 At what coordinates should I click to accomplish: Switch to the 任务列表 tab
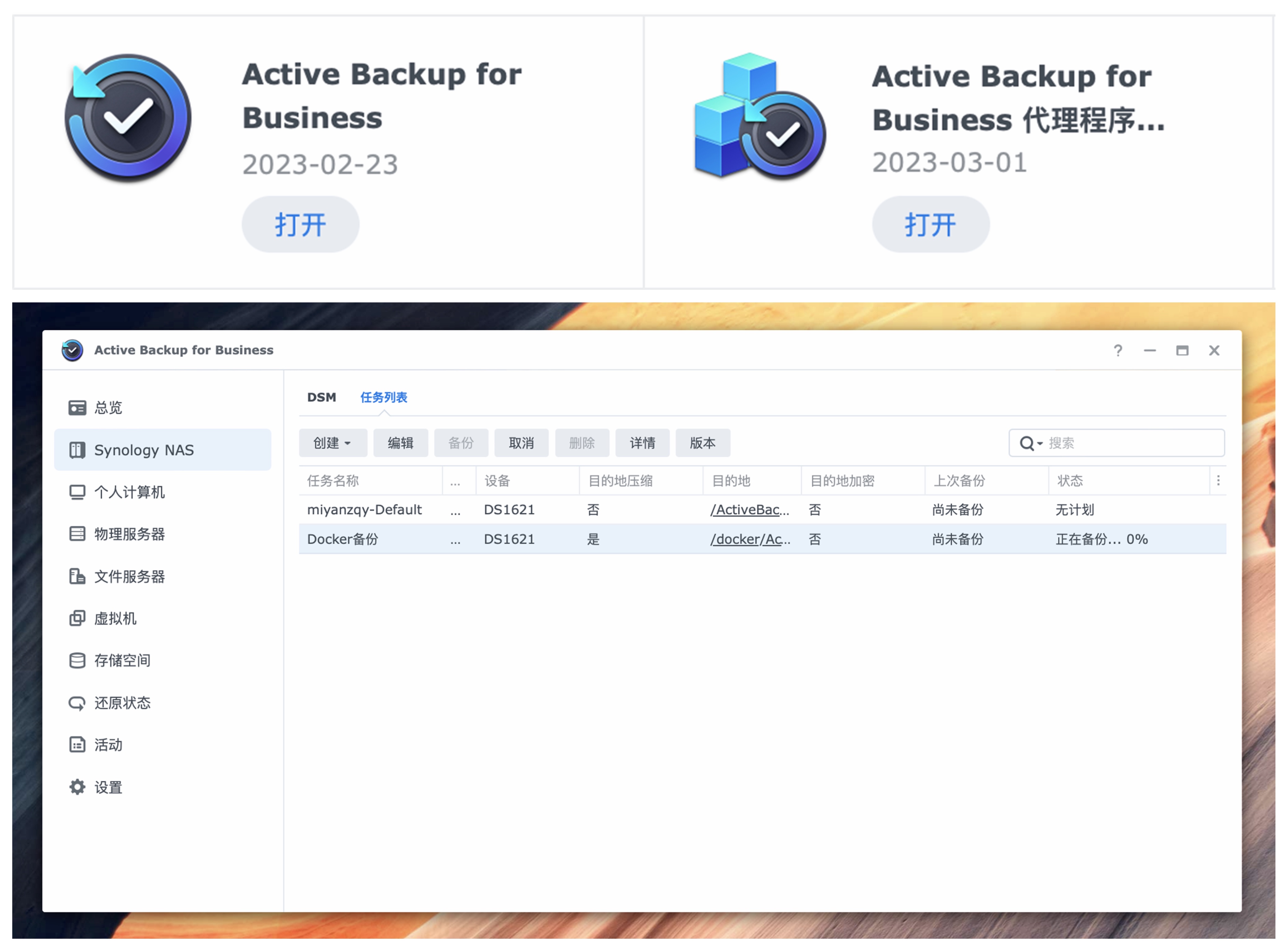(384, 397)
